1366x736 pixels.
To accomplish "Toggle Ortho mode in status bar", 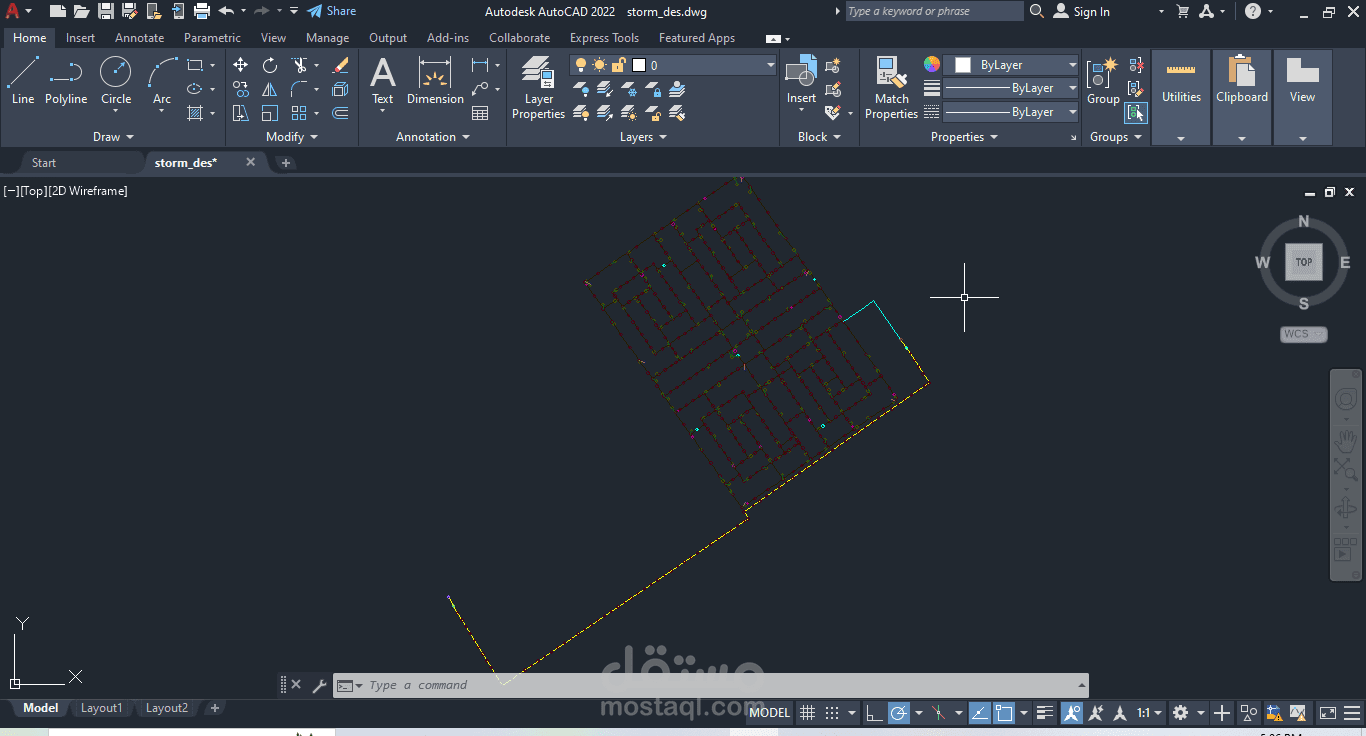I will point(875,712).
